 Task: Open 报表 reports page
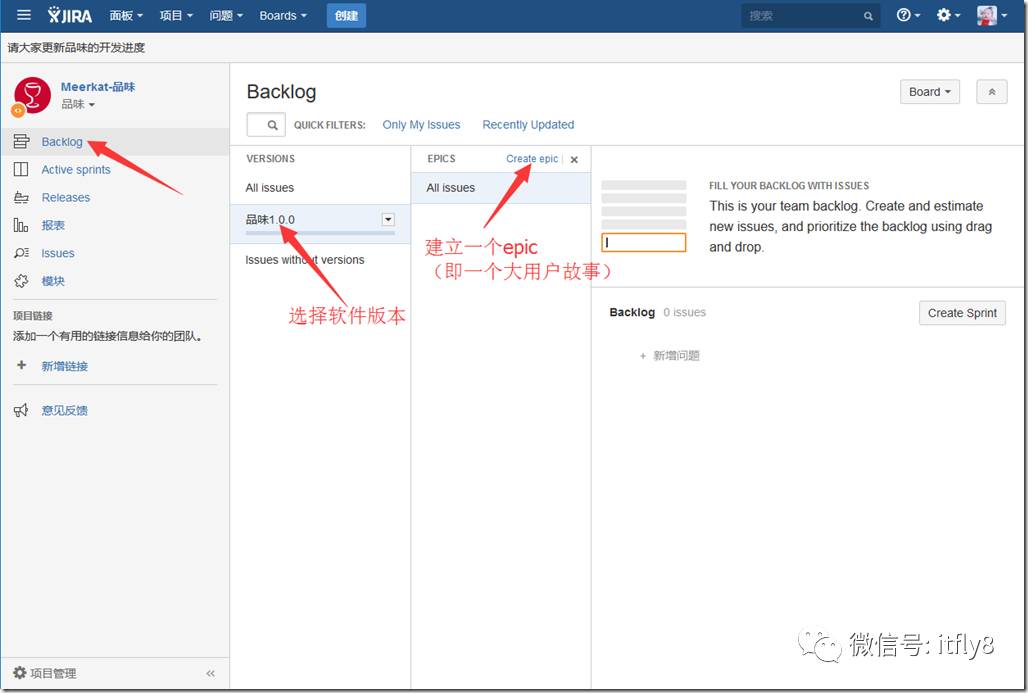[x=53, y=226]
